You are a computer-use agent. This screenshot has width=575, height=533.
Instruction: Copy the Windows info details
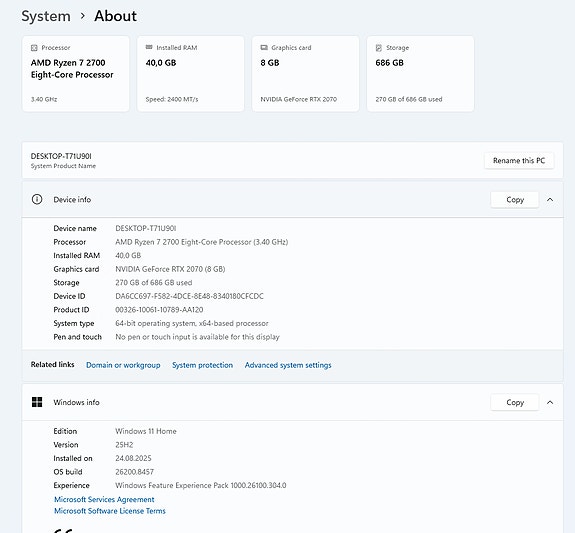click(515, 402)
